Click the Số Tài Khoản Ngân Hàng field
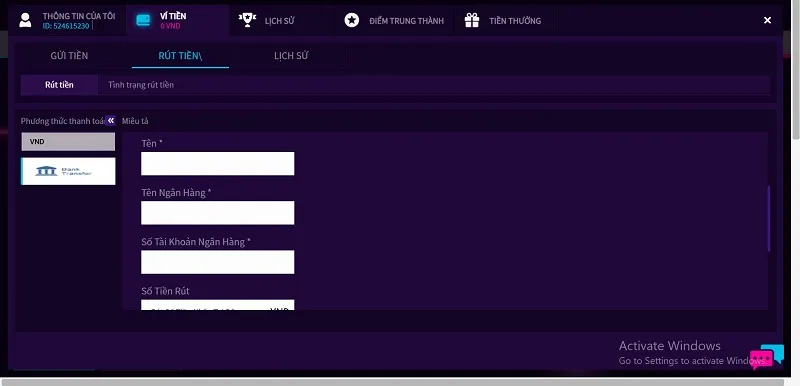 [x=217, y=262]
